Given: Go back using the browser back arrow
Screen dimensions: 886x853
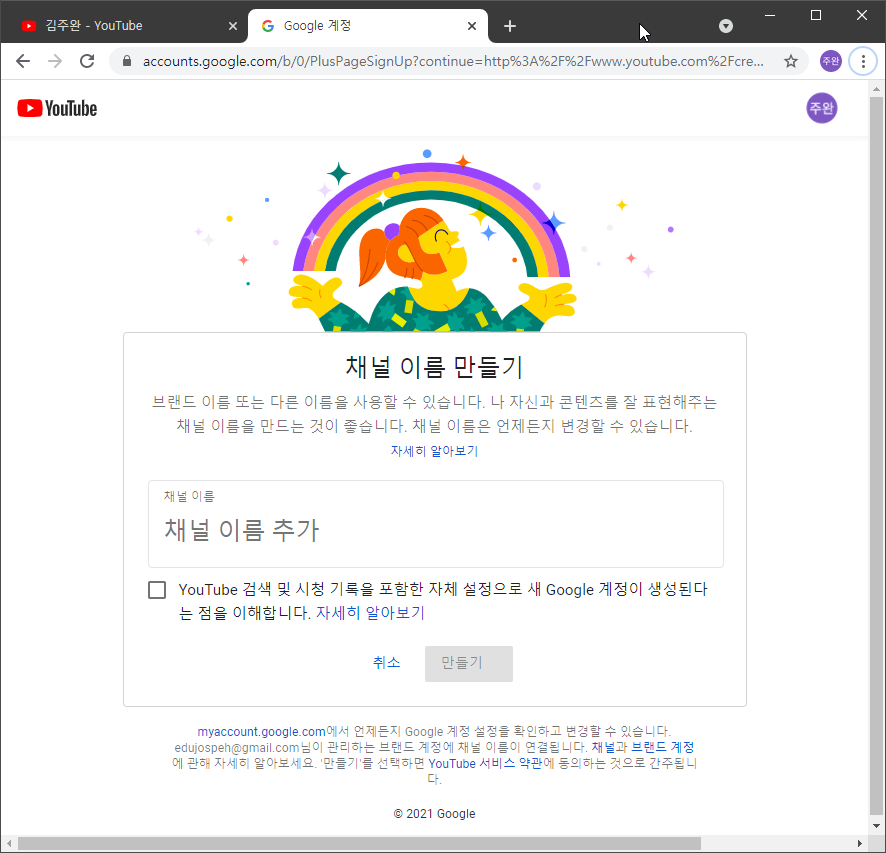Looking at the screenshot, I should (23, 61).
